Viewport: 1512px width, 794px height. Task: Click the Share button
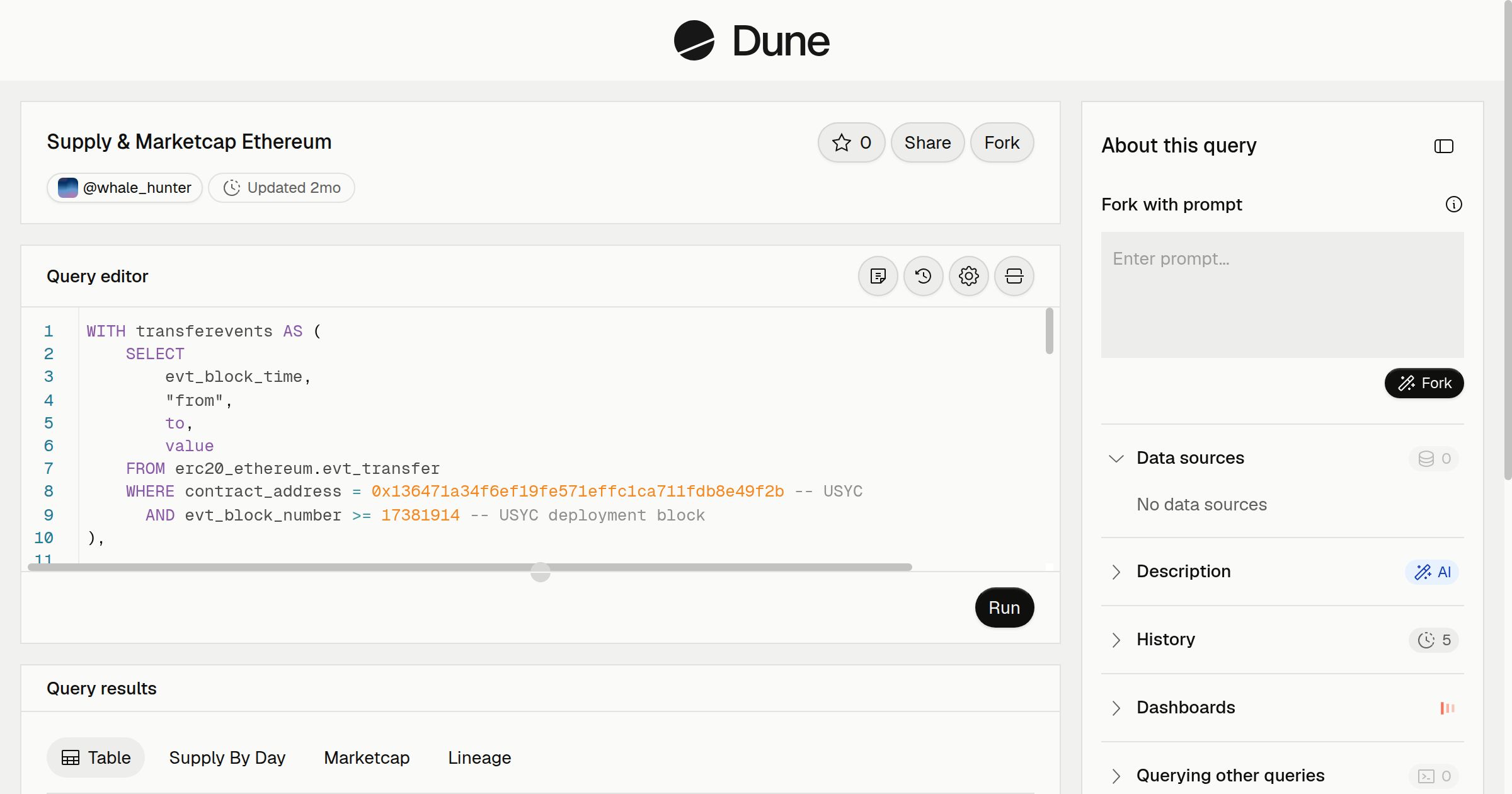927,142
